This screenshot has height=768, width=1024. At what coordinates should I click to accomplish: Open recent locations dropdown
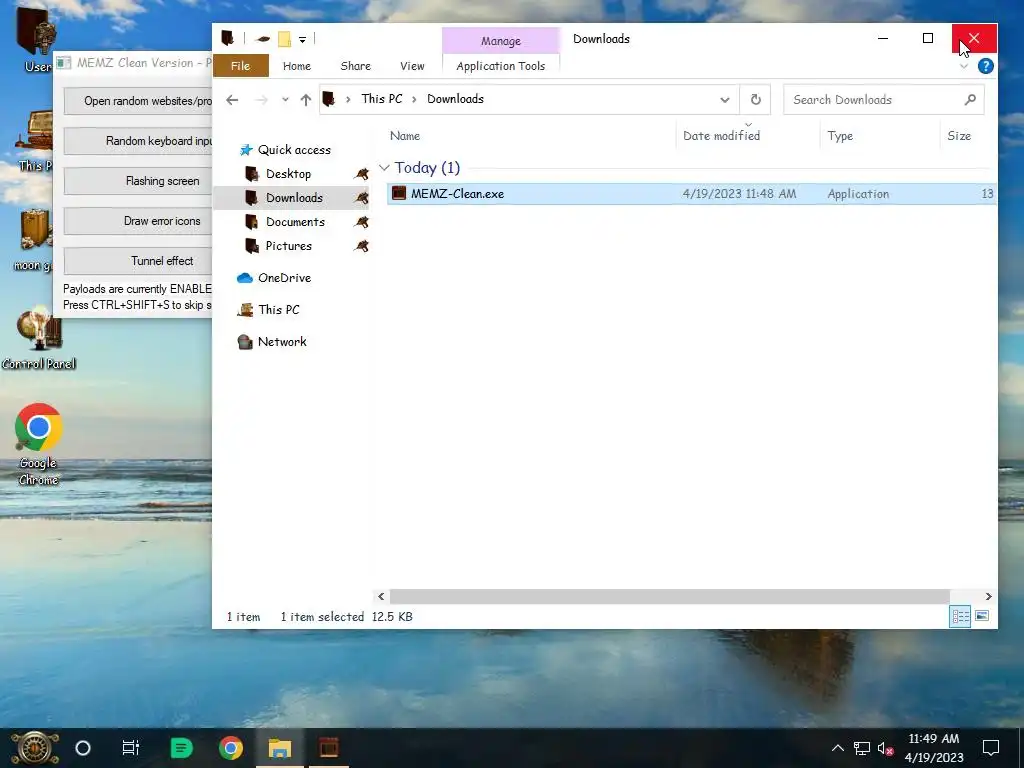(x=285, y=100)
